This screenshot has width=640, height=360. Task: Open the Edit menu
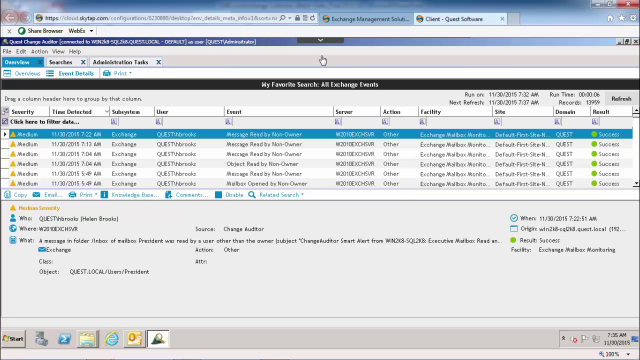pos(21,51)
